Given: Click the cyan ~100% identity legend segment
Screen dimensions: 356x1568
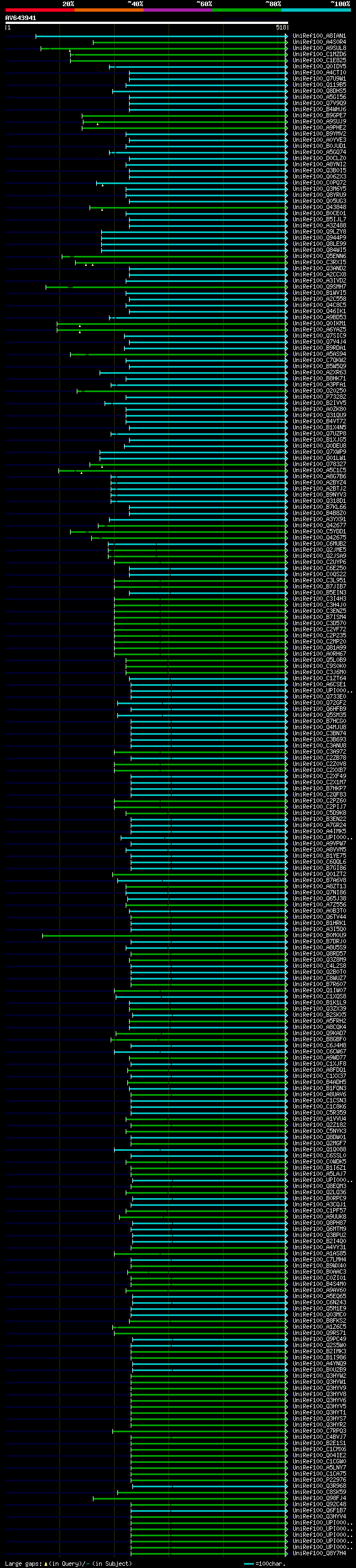Looking at the screenshot, I should coord(316,10).
